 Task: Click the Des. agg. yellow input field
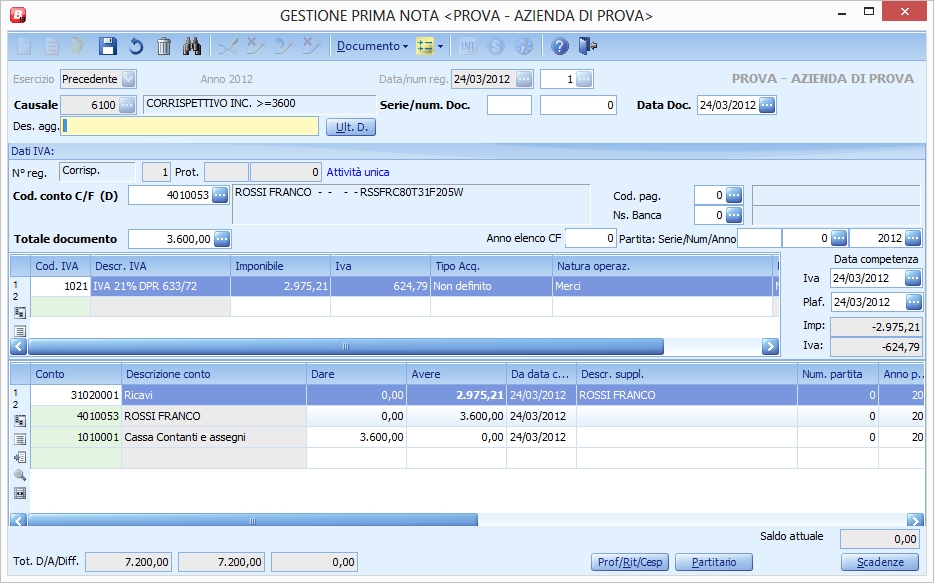[190, 126]
